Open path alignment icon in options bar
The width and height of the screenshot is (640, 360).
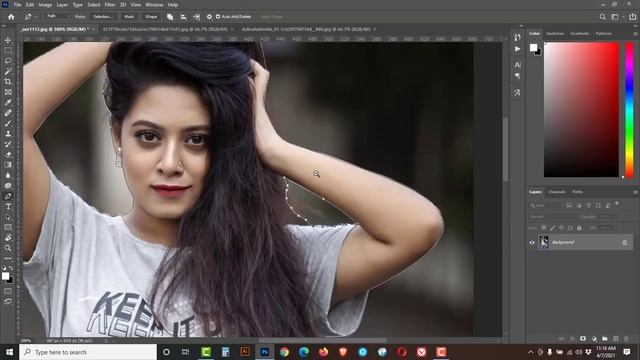(x=183, y=17)
